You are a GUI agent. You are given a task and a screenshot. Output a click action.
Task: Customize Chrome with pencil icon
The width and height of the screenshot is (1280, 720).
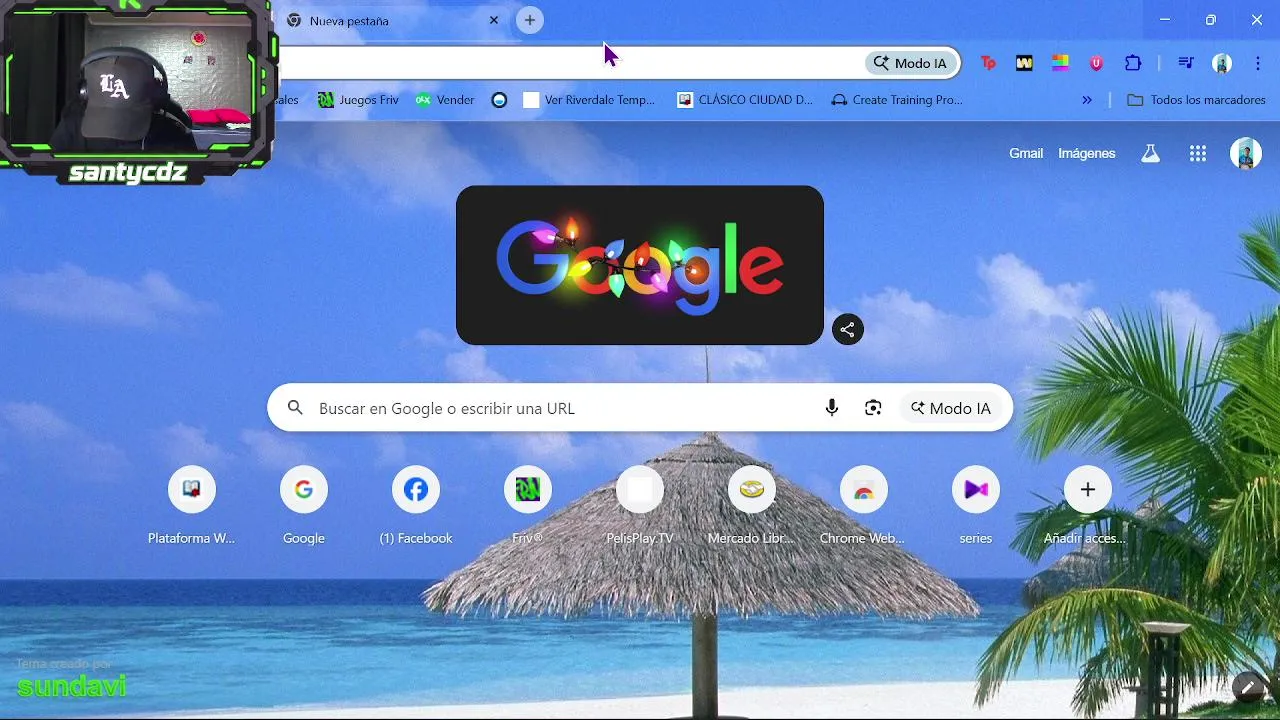click(1249, 688)
